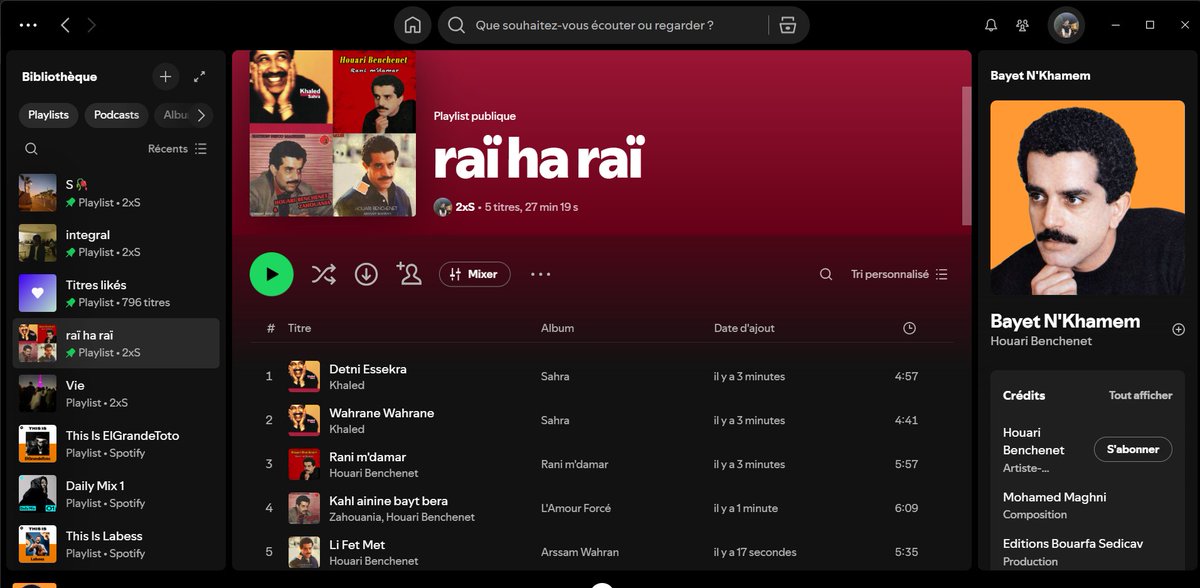The height and width of the screenshot is (588, 1200).
Task: Toggle shuffle for the playlist
Action: coord(323,274)
